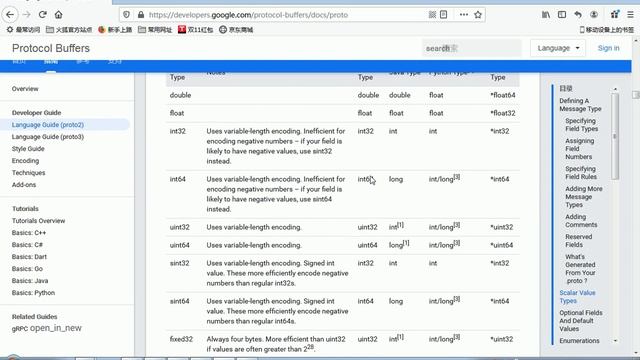Open Basics: Java tutorial
Viewport: 640px width, 360px height.
point(30,281)
